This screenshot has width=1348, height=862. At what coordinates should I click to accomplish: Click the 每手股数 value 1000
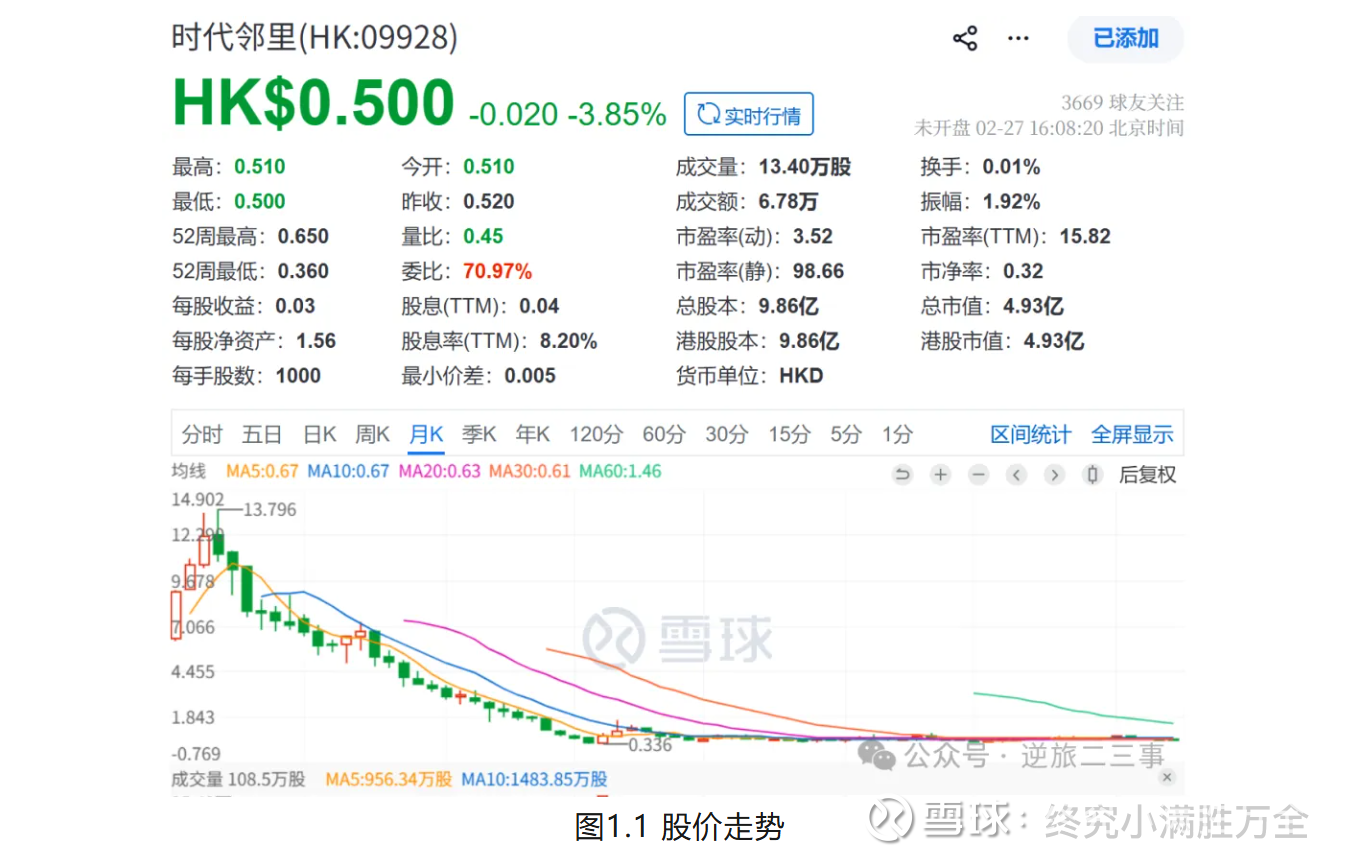[x=298, y=376]
